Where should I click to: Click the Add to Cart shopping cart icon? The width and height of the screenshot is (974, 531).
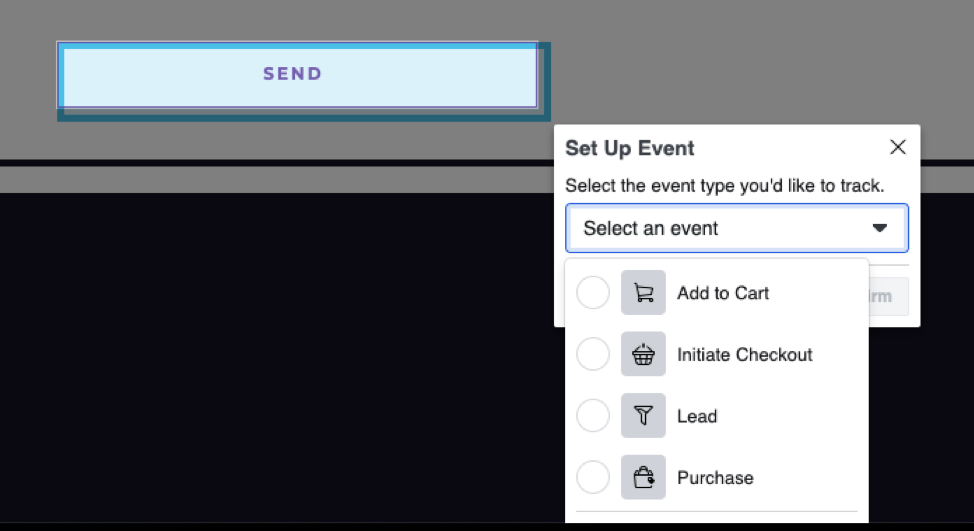pyautogui.click(x=643, y=293)
